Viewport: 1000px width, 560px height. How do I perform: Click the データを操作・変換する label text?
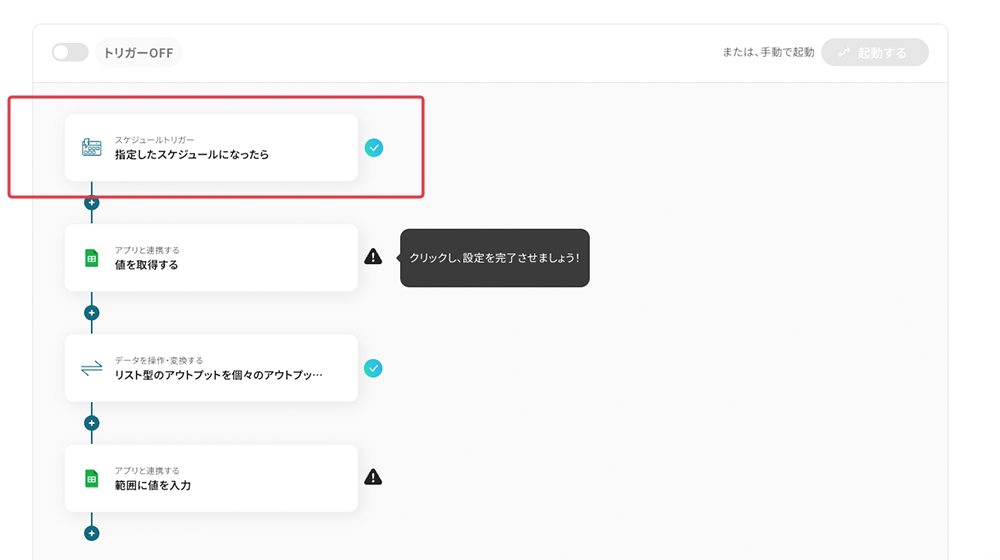click(x=159, y=360)
